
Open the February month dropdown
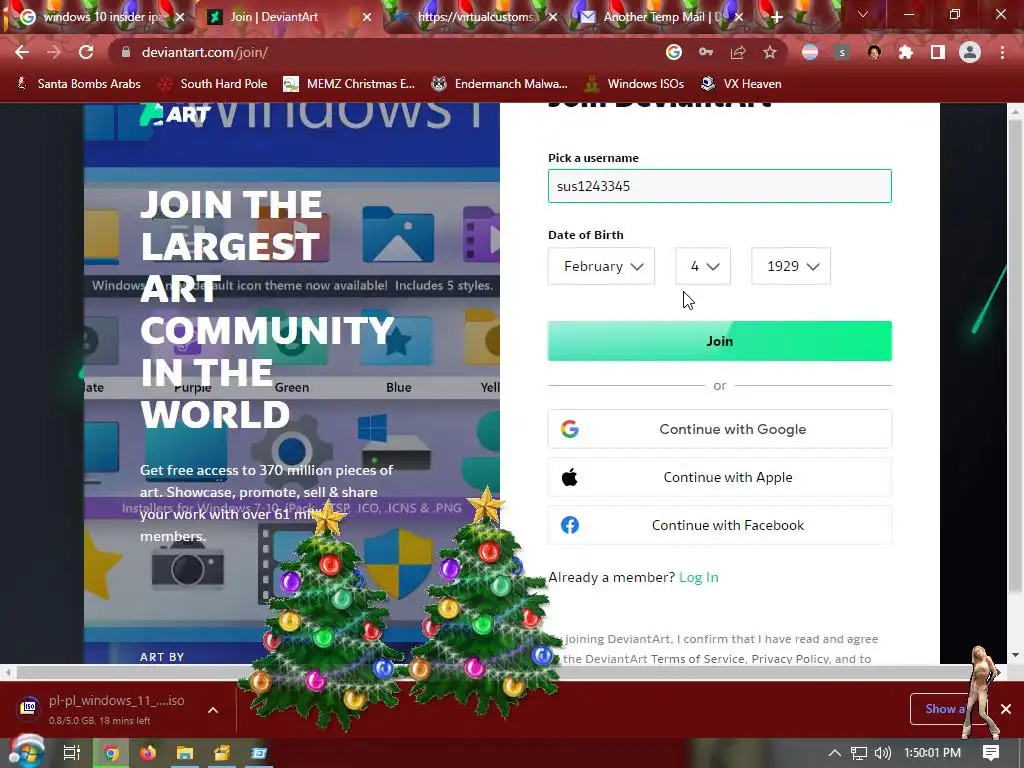tap(601, 266)
